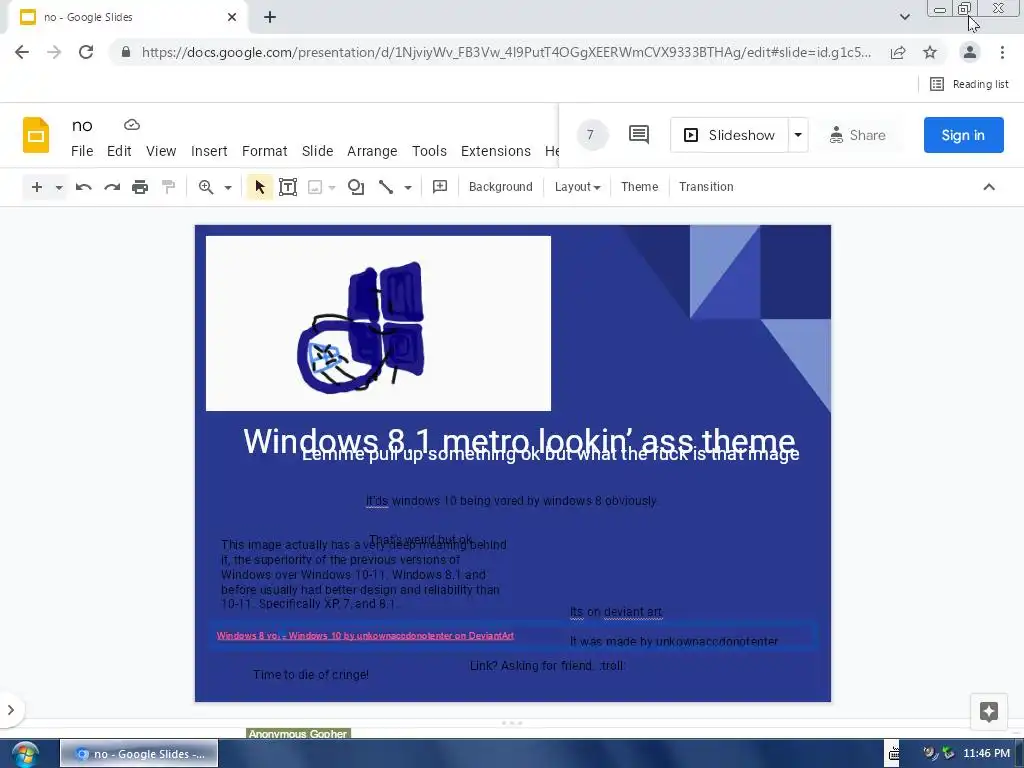Open the line type dropdown arrow
Screen dimensions: 1024x768
[x=408, y=187]
